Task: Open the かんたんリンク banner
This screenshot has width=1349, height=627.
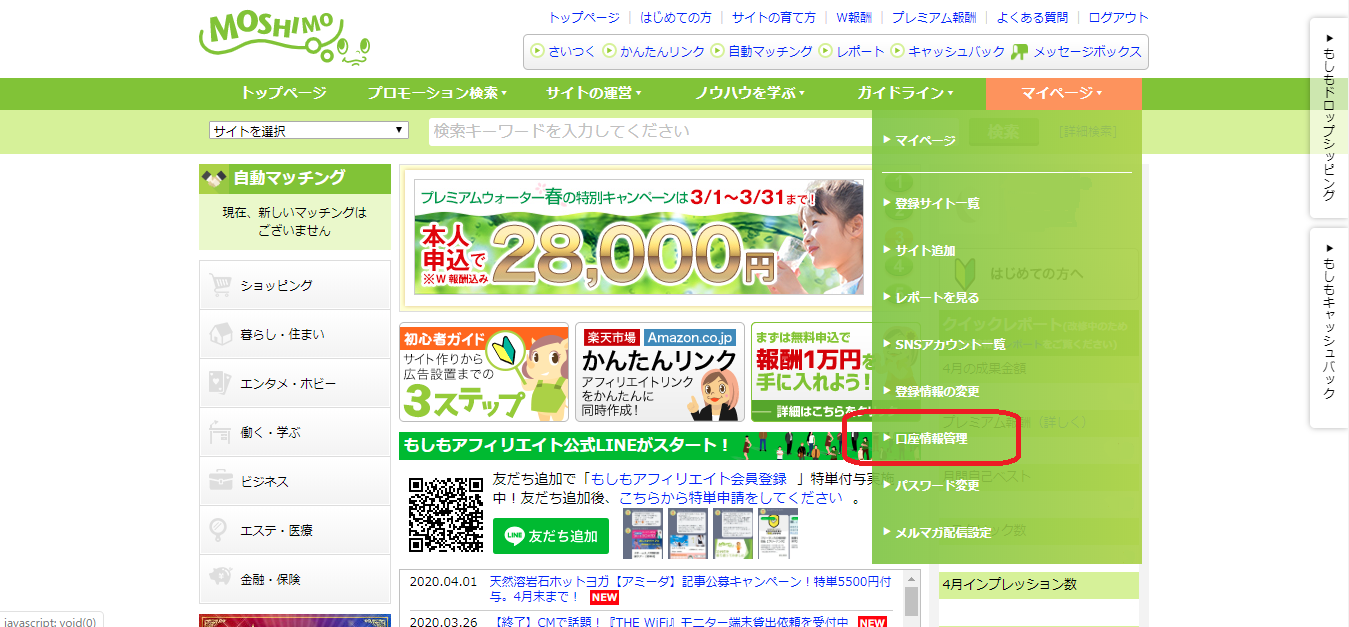Action: (661, 373)
